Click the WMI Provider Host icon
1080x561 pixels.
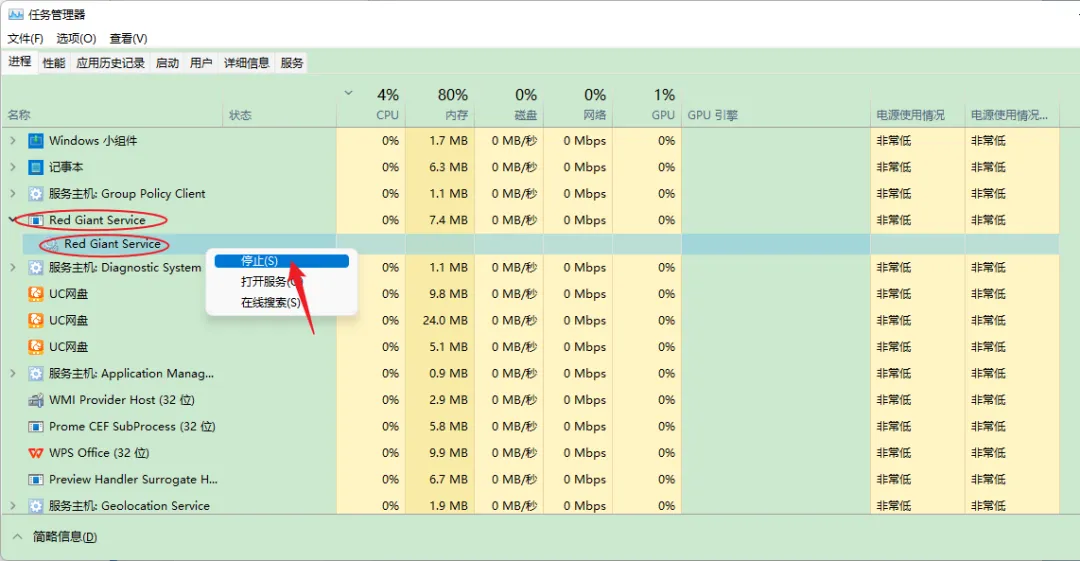(x=36, y=400)
